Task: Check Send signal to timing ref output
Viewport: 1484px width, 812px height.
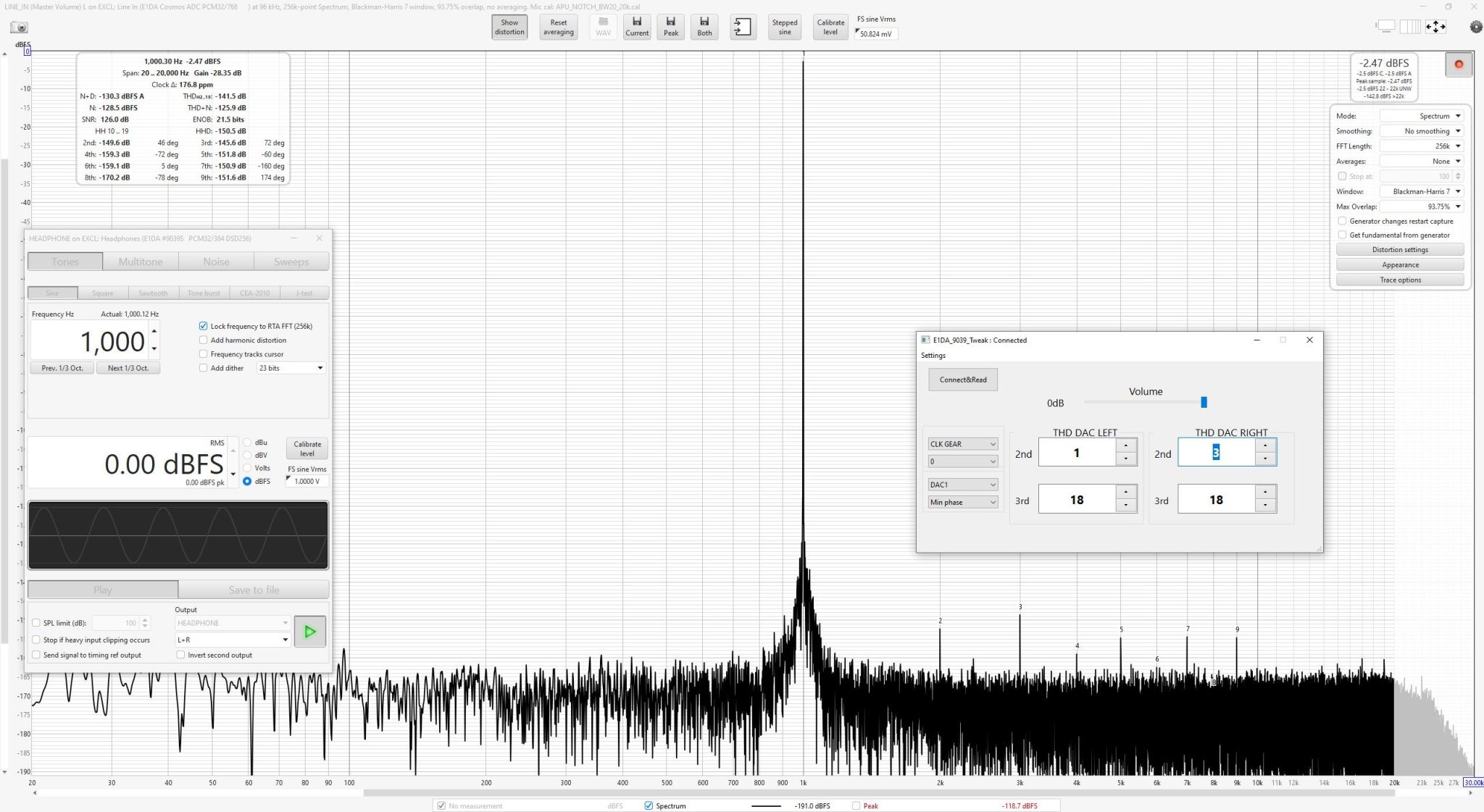Action: (36, 655)
